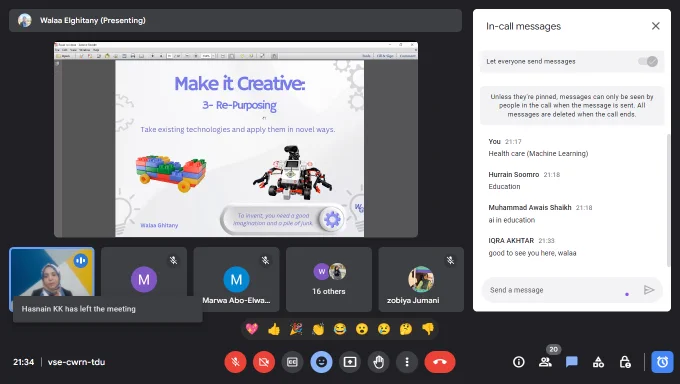Click the present now button

(x=350, y=362)
